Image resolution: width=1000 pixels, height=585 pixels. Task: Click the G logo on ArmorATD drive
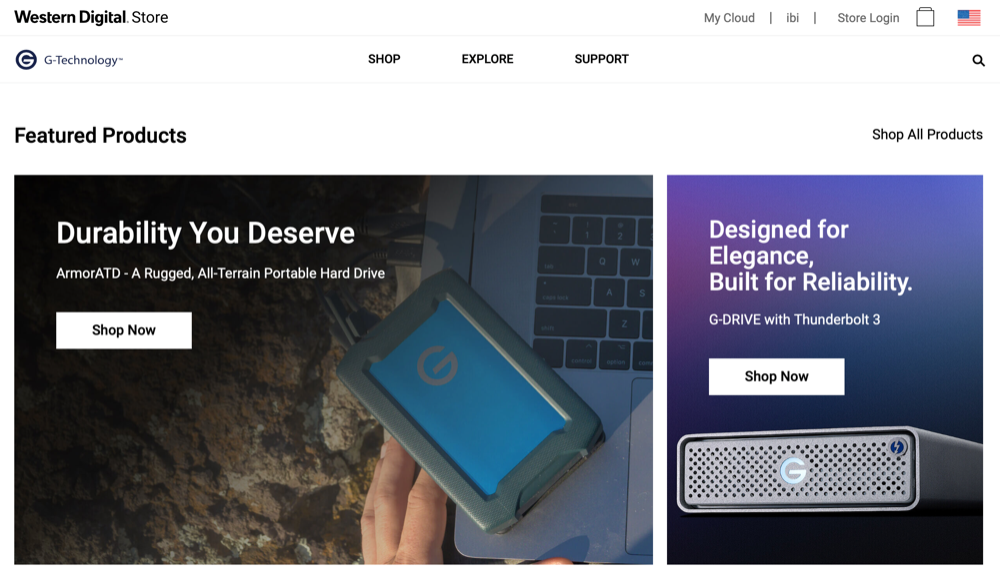pos(438,365)
